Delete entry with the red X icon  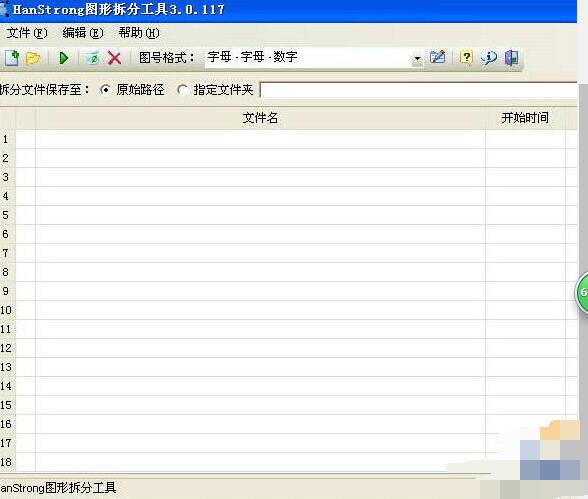[114, 58]
